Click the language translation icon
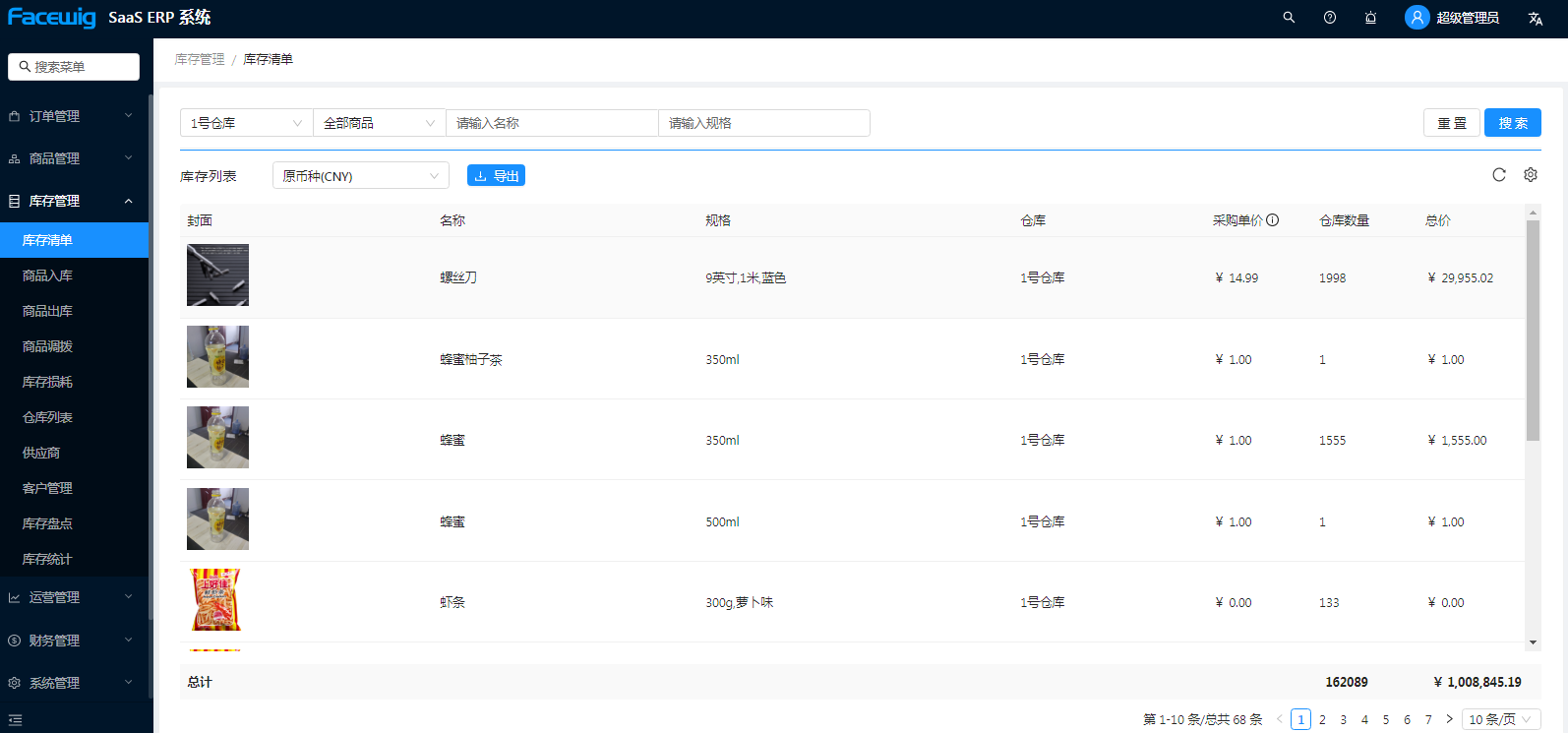The height and width of the screenshot is (733, 1568). click(x=1535, y=19)
